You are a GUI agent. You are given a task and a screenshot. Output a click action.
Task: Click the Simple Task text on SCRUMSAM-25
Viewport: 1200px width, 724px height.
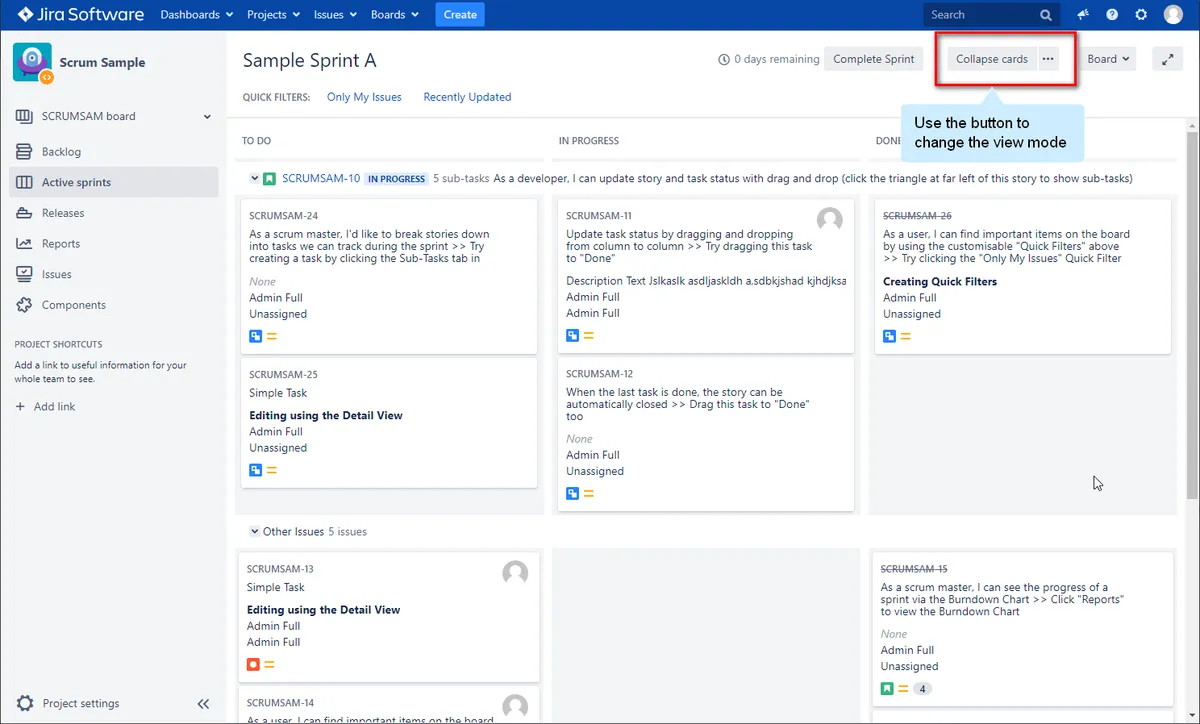[x=278, y=393]
